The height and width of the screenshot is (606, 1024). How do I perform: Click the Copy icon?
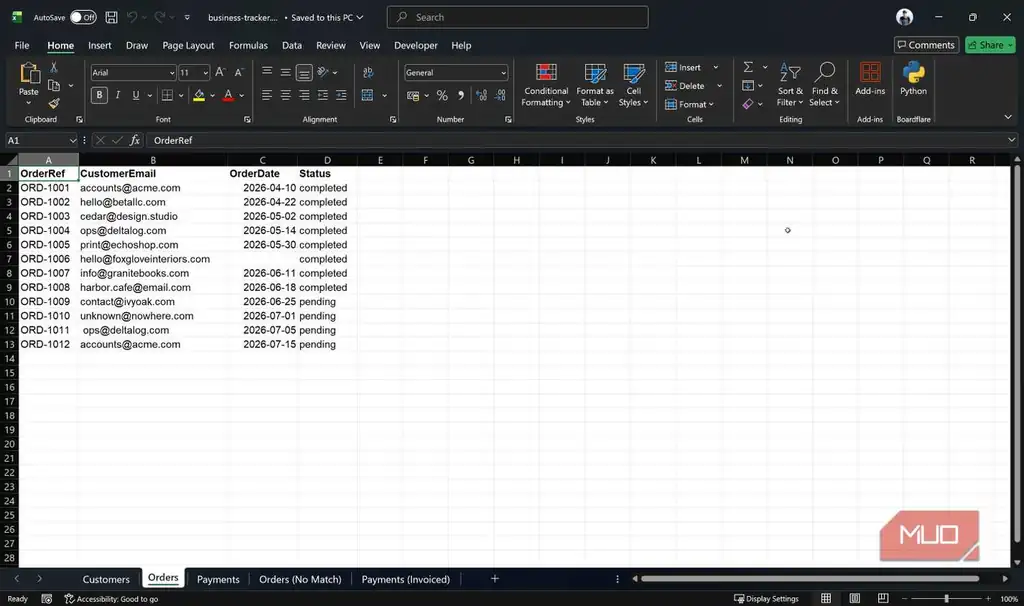(x=54, y=86)
